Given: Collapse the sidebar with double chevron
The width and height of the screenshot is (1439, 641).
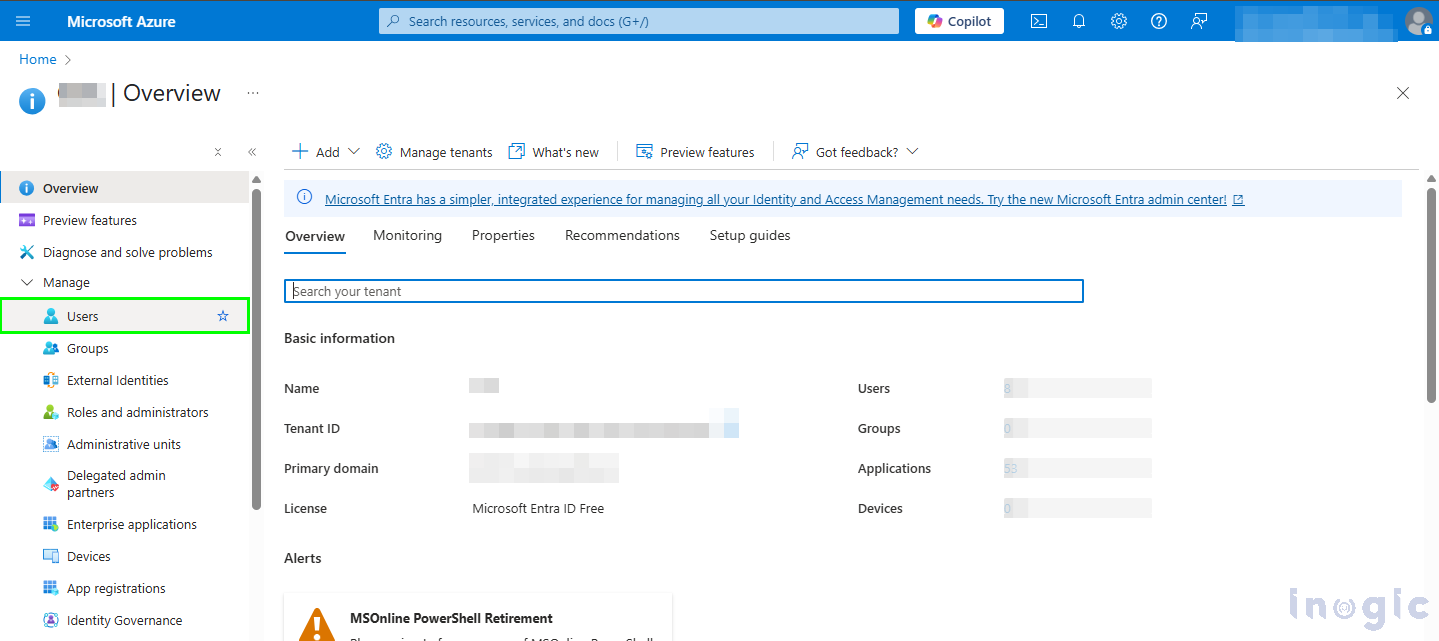Looking at the screenshot, I should pos(252,152).
